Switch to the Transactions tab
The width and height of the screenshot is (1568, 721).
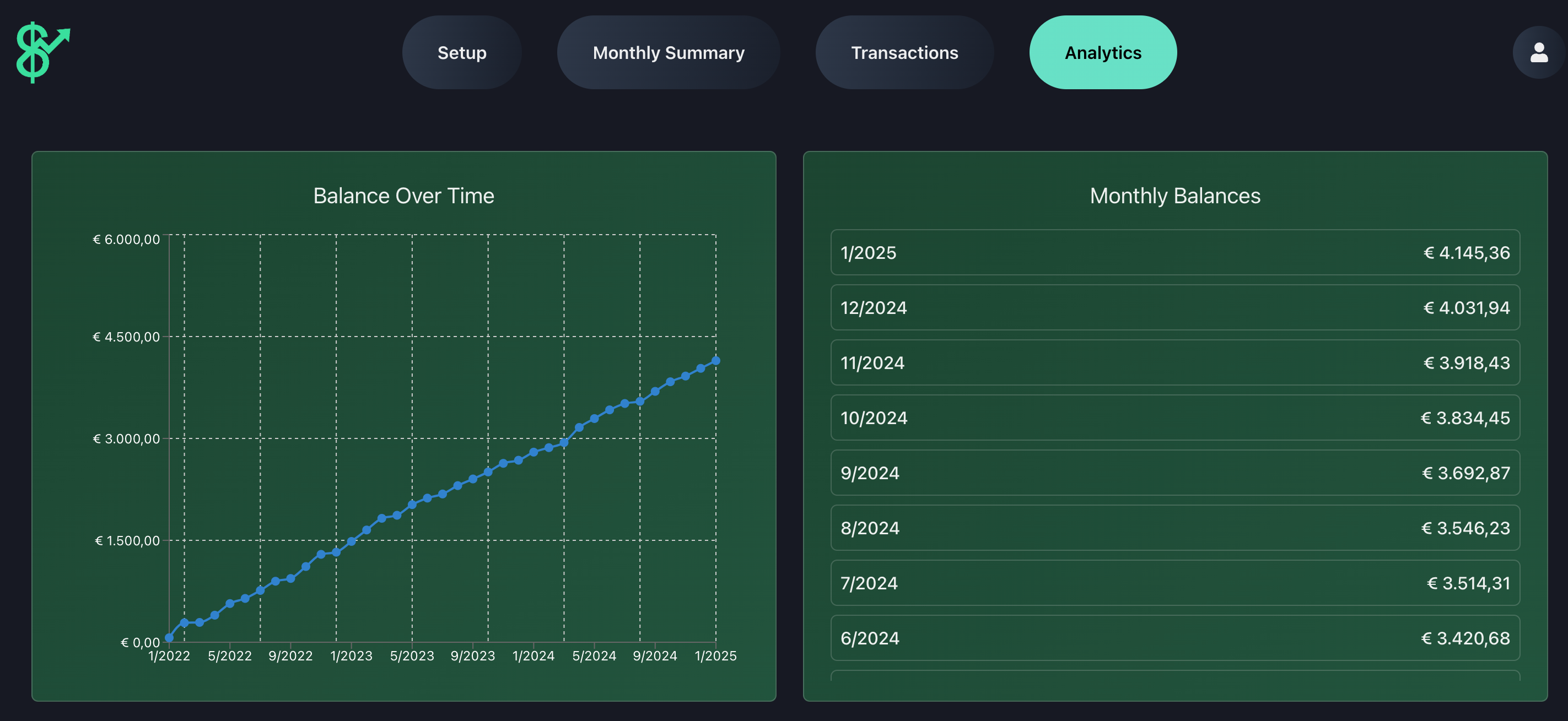tap(904, 52)
